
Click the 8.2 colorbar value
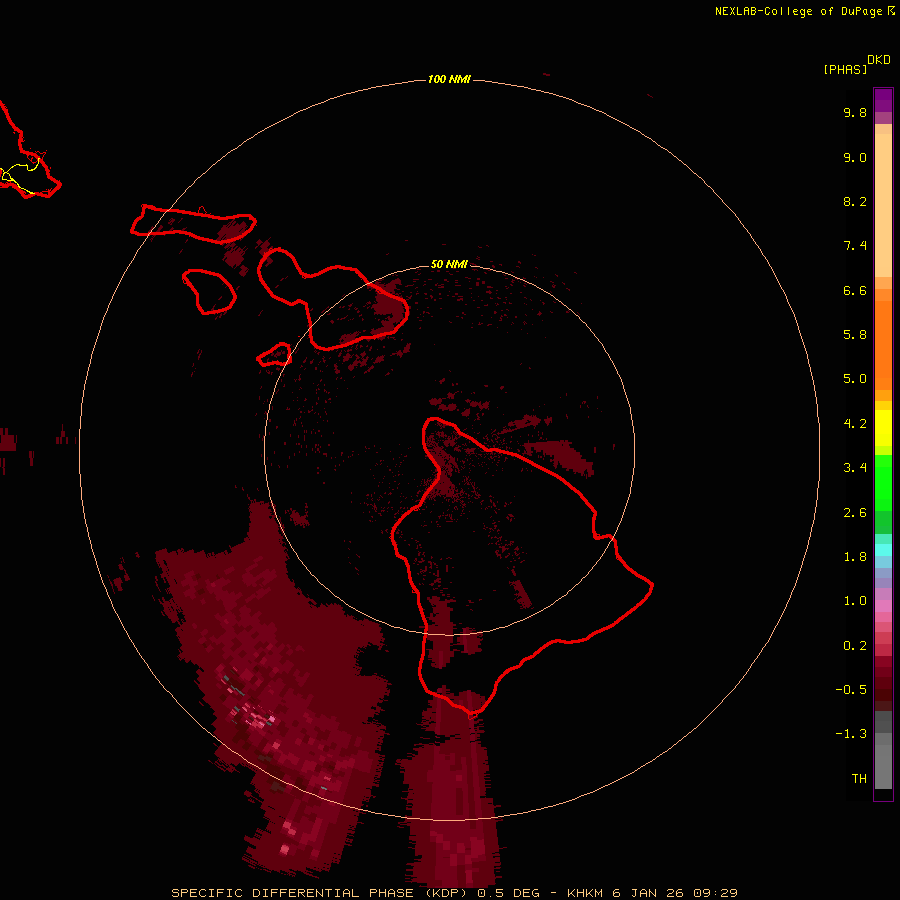(x=855, y=201)
